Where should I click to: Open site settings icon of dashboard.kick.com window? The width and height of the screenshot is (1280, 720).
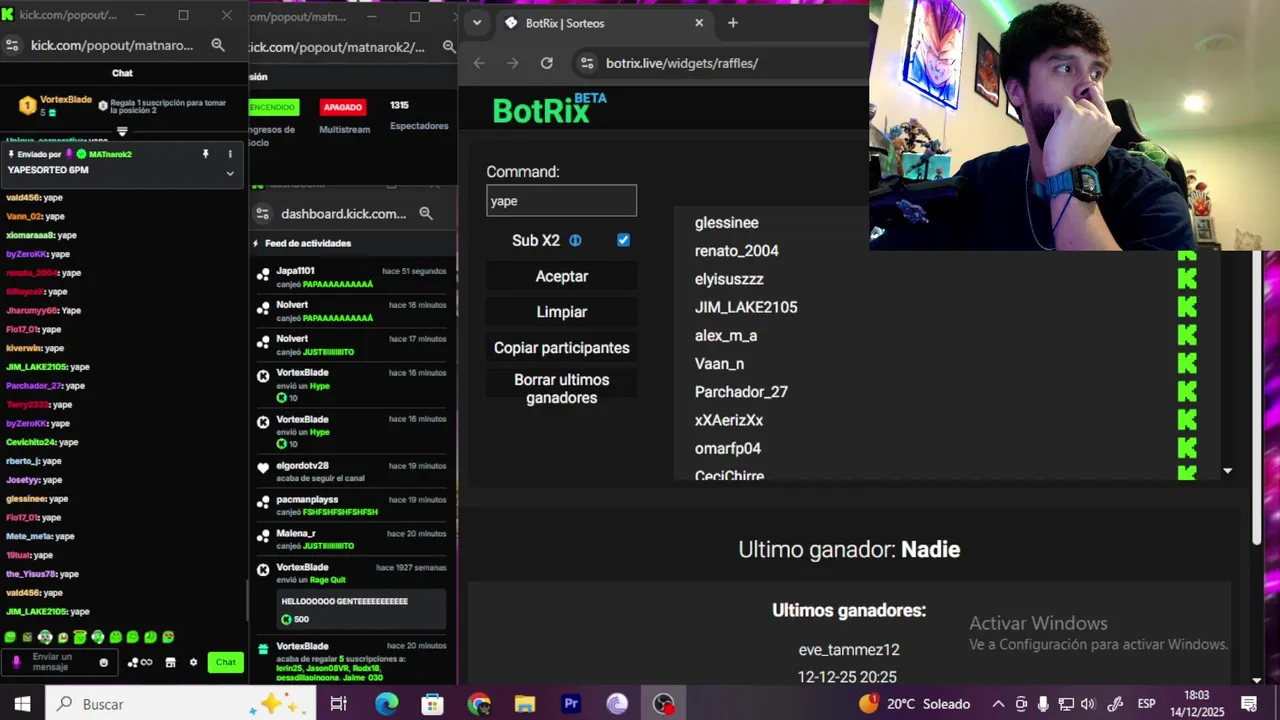(x=263, y=213)
